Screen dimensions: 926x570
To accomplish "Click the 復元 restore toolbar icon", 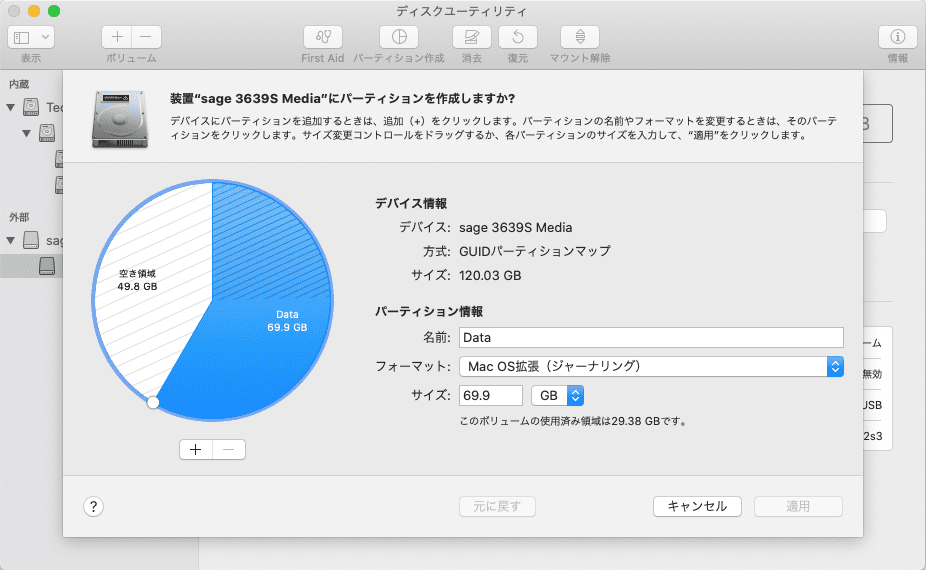I will [517, 37].
